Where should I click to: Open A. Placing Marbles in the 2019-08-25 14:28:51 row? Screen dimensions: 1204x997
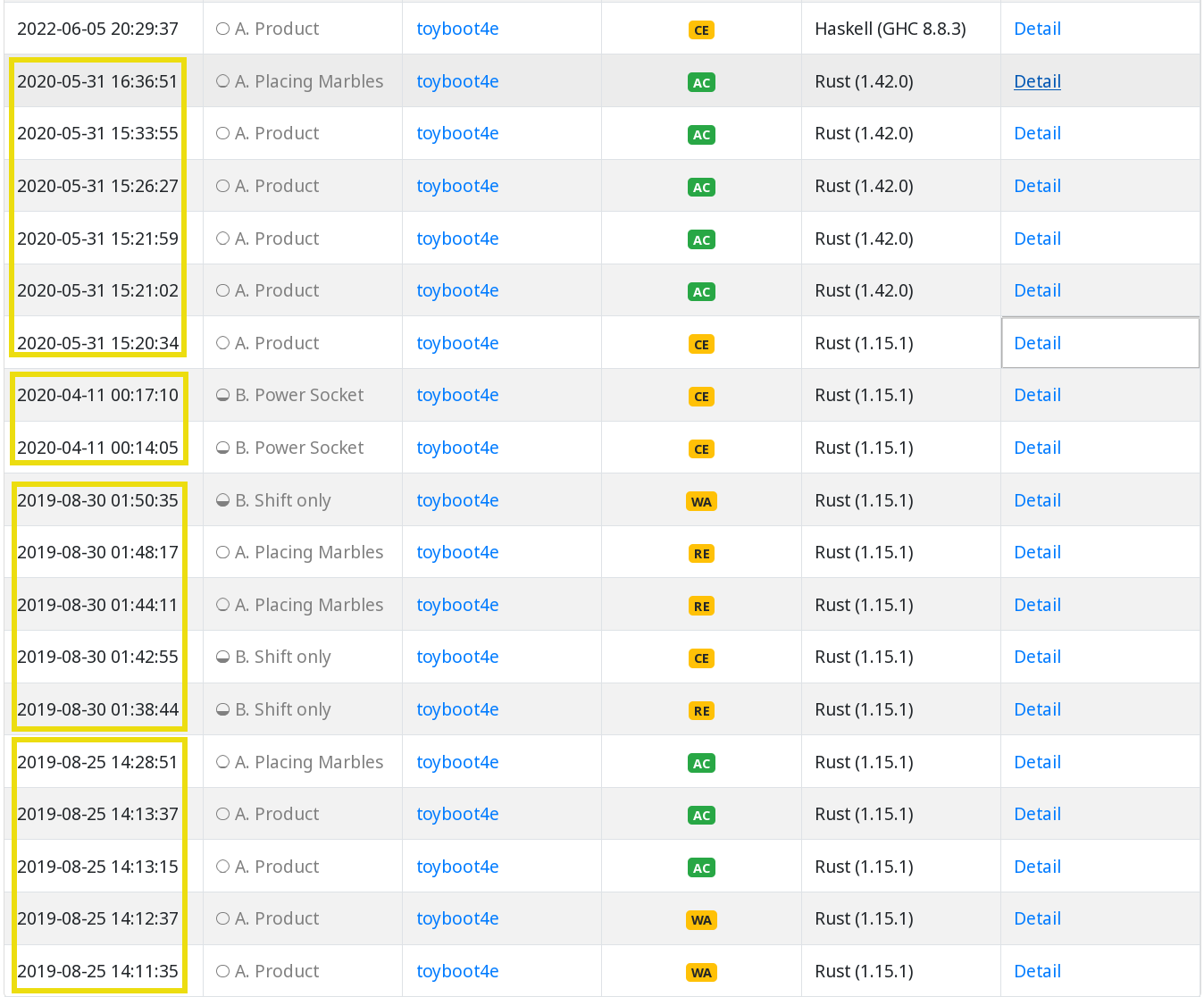coord(309,762)
